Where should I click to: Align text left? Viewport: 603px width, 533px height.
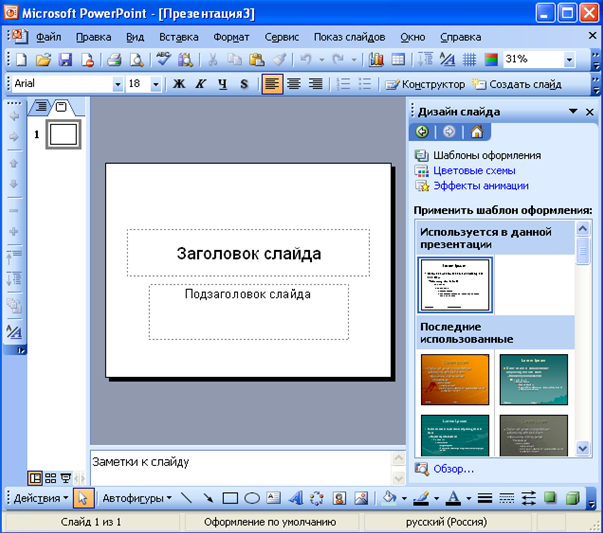[272, 84]
